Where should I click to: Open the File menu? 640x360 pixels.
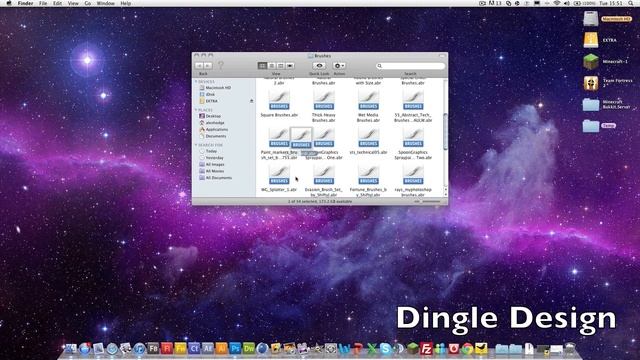pos(43,3)
